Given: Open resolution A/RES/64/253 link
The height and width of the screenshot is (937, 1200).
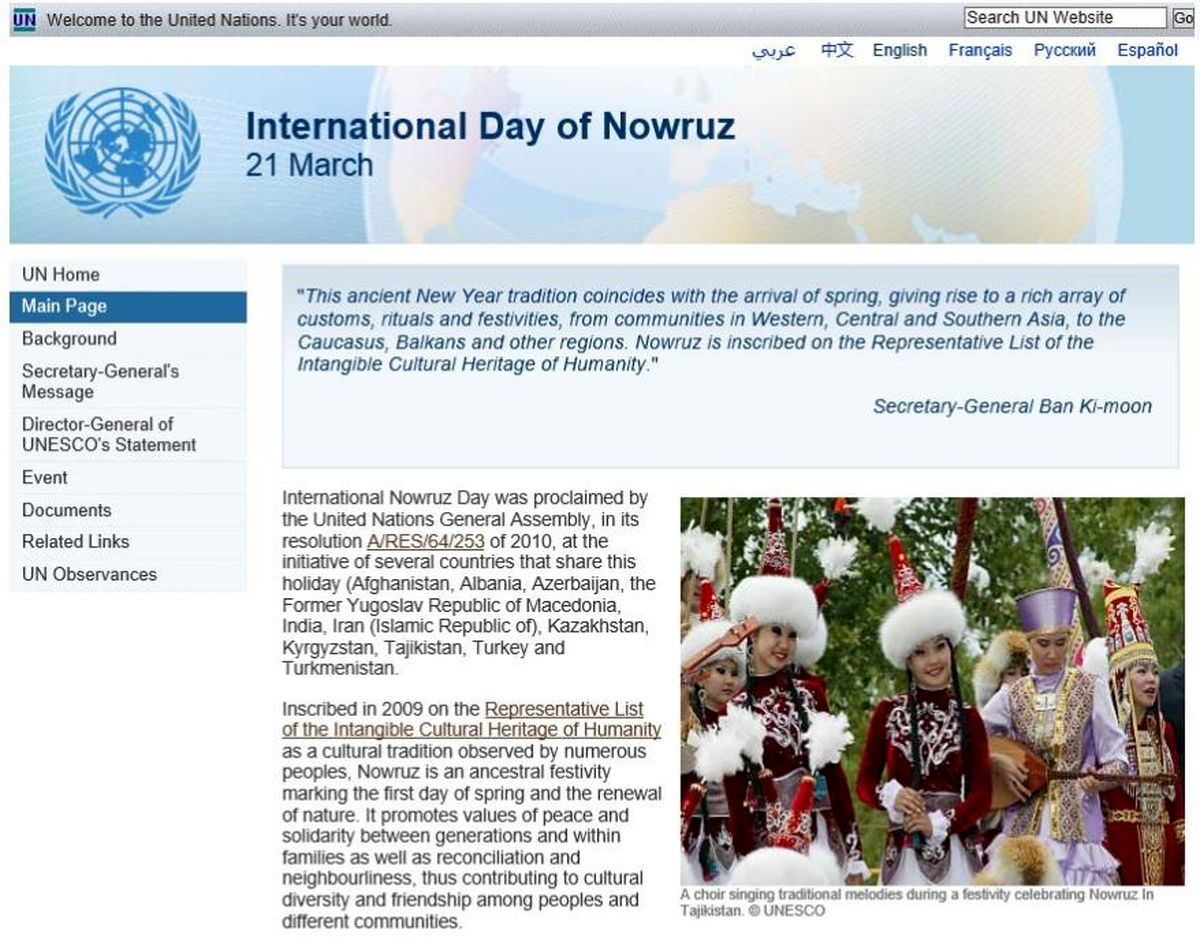Looking at the screenshot, I should [x=425, y=541].
